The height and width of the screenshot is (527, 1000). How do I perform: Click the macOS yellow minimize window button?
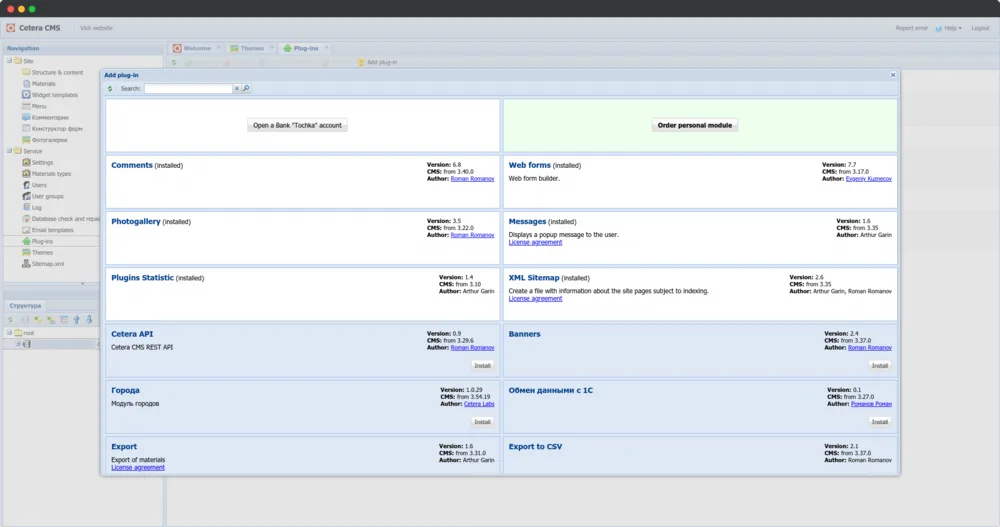coord(21,9)
